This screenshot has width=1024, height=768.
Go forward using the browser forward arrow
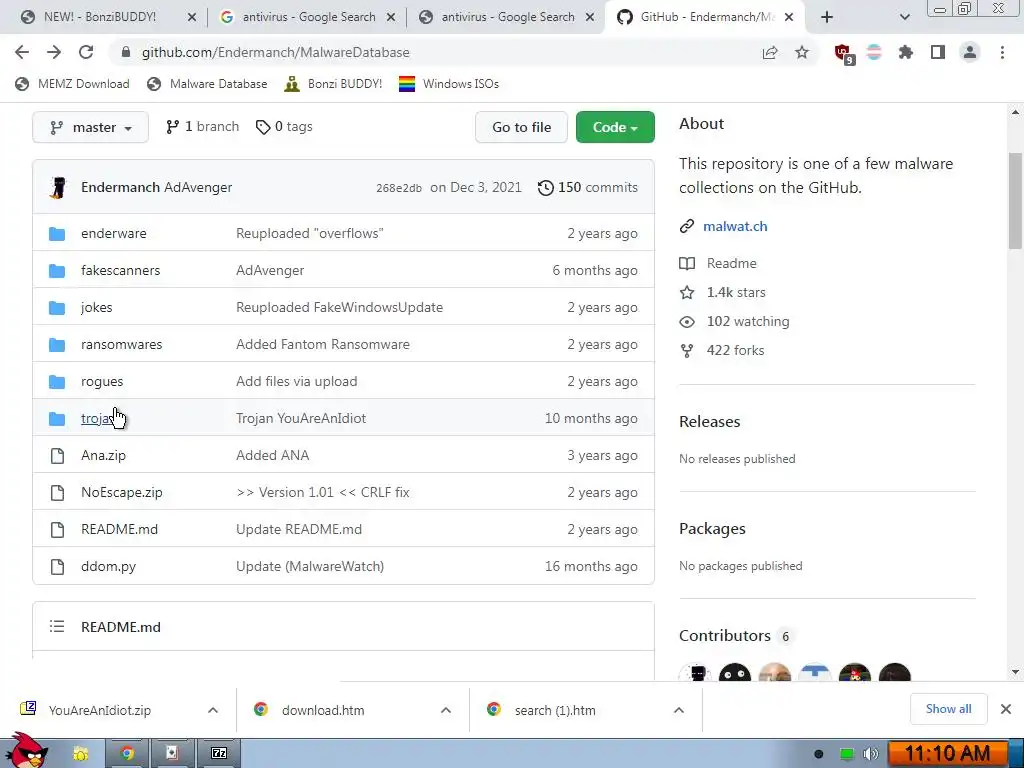pos(54,52)
